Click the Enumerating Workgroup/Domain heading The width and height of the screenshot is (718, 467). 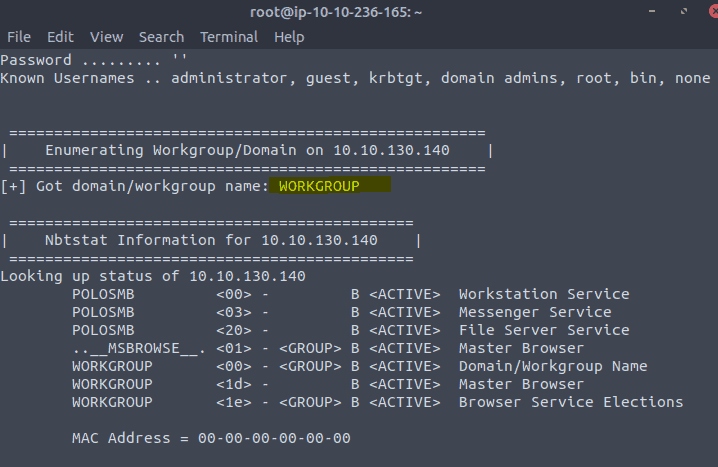coord(247,150)
